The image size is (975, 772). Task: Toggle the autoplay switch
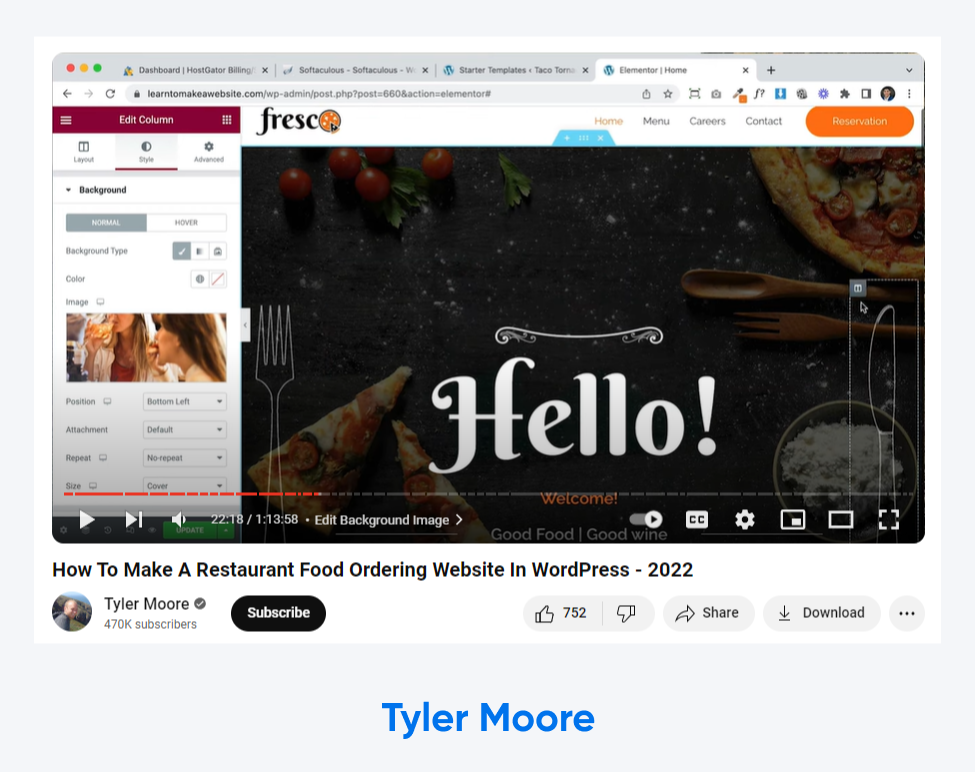(x=647, y=519)
